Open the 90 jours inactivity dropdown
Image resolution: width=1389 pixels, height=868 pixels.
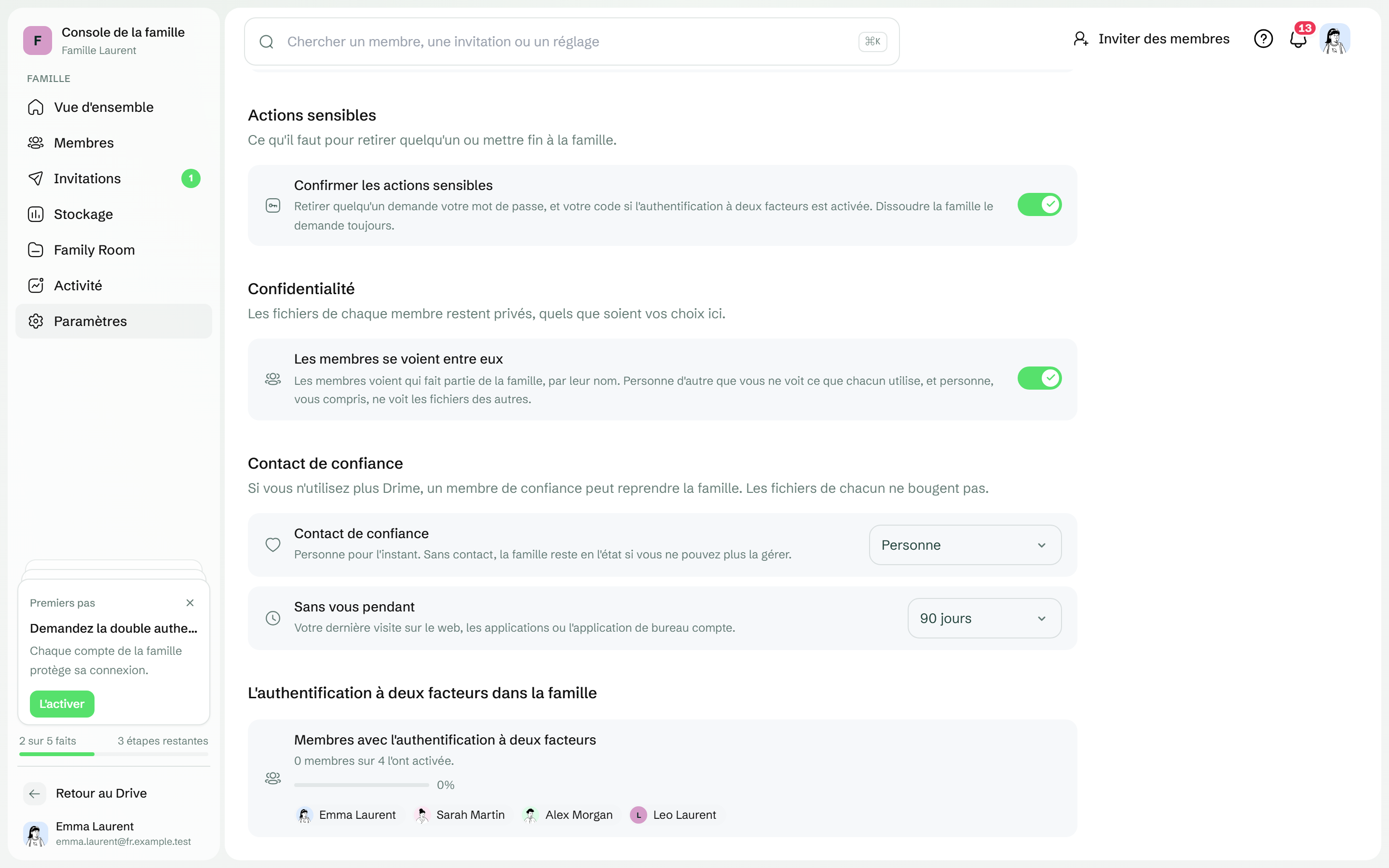[984, 618]
